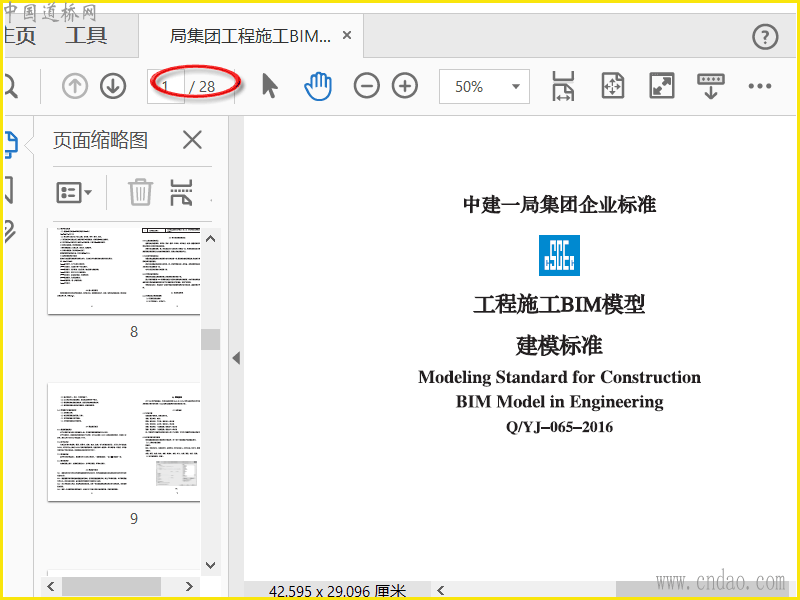Click the line Modeling Standard for Construction
Screen dimensions: 800x600
point(559,377)
